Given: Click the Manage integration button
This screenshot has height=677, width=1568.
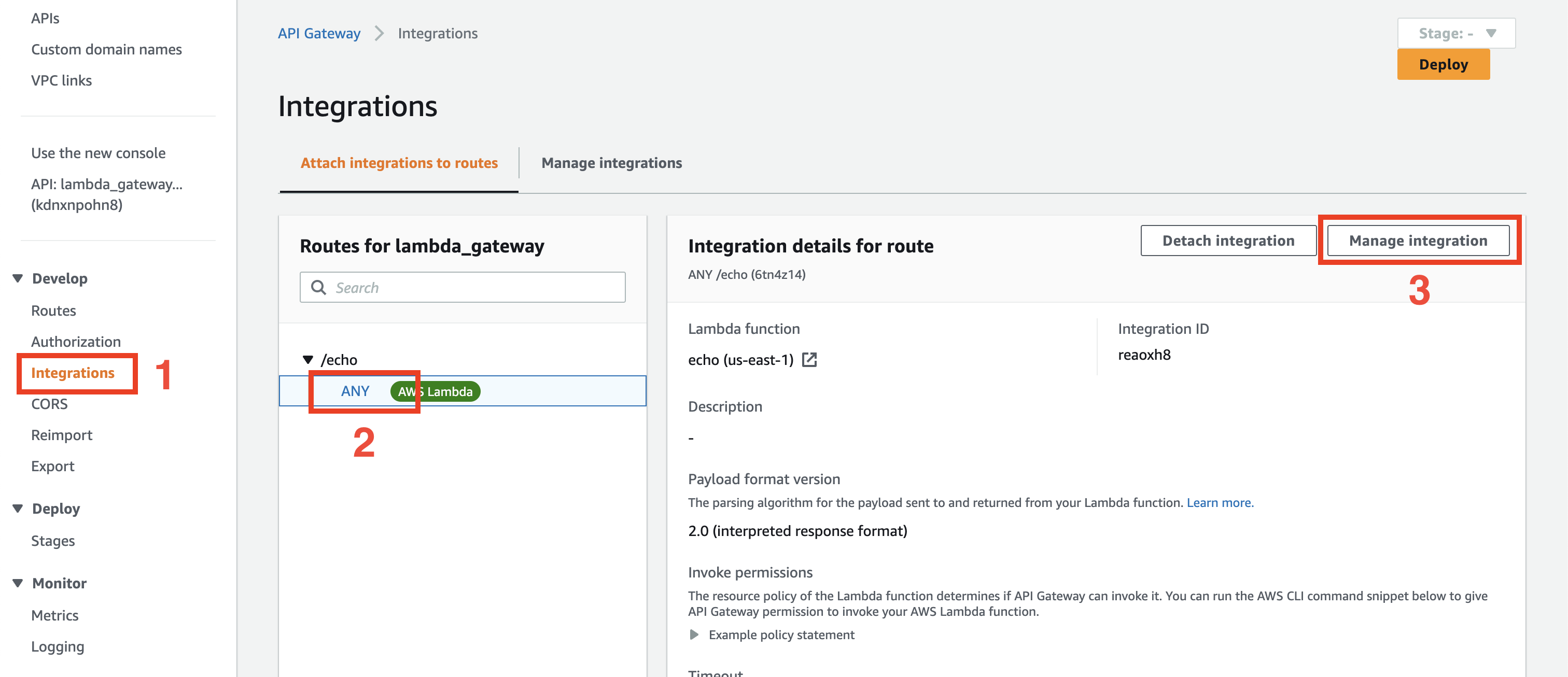Looking at the screenshot, I should (x=1417, y=241).
